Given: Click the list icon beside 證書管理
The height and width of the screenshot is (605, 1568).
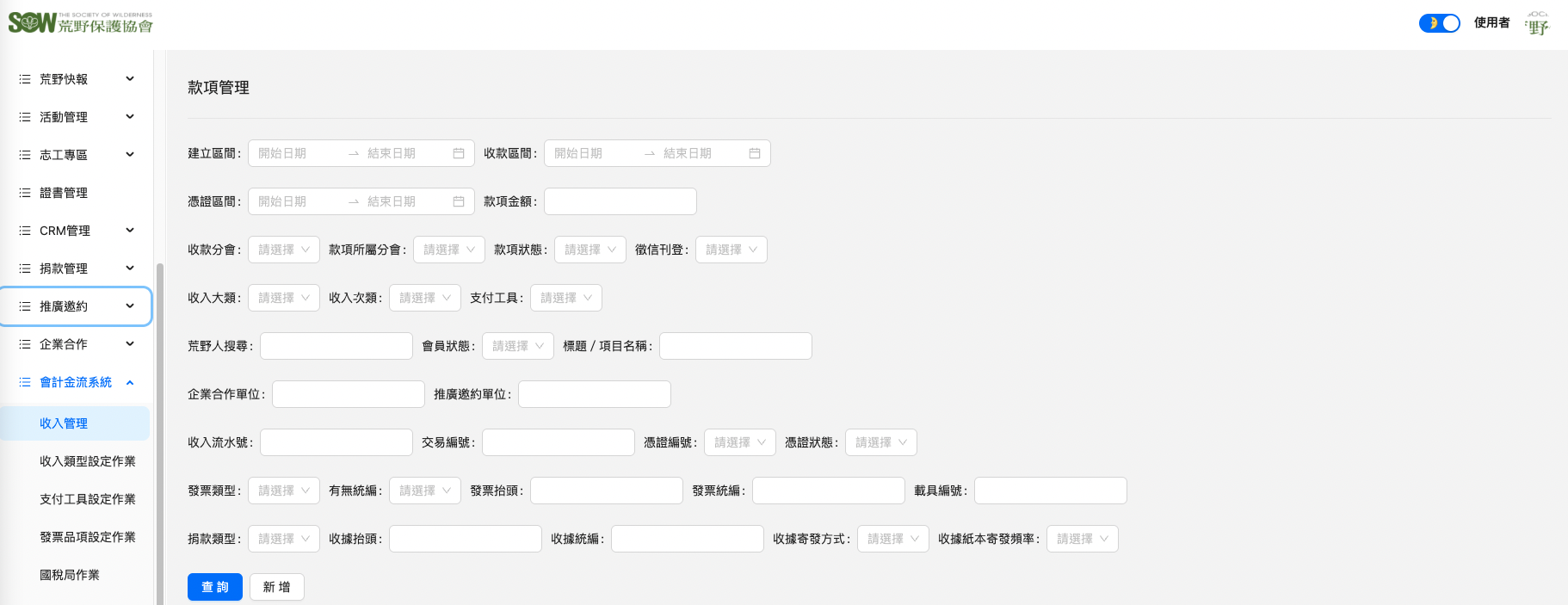Looking at the screenshot, I should click(x=25, y=193).
